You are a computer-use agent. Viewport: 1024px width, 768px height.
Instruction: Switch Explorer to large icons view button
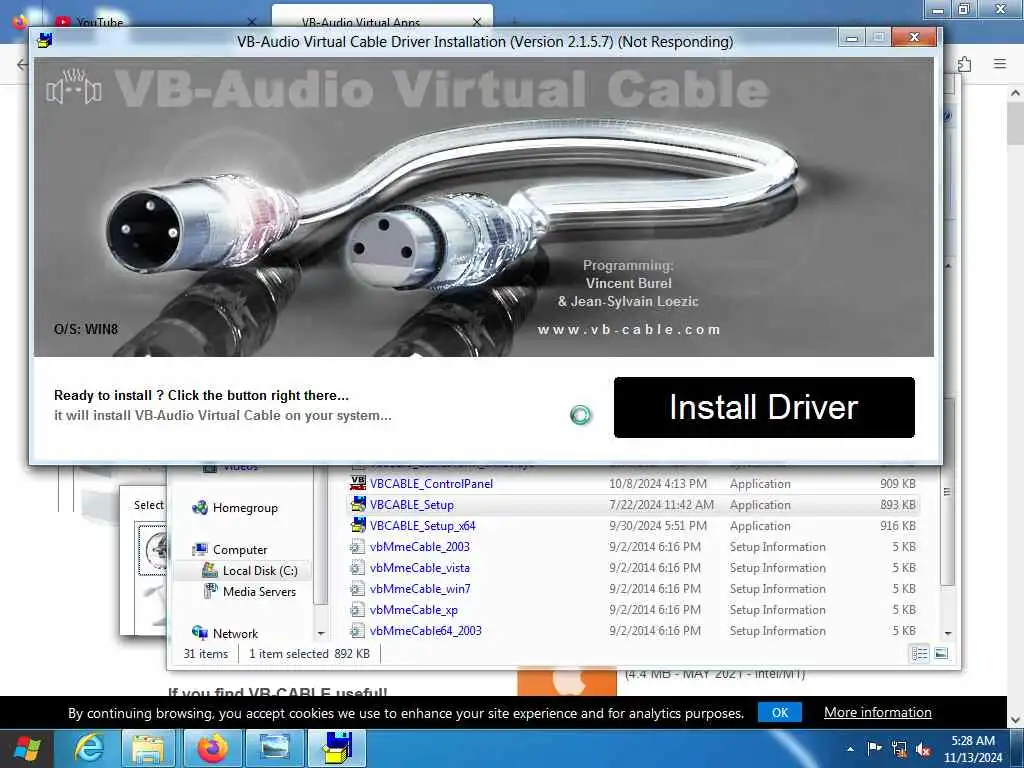(x=941, y=654)
